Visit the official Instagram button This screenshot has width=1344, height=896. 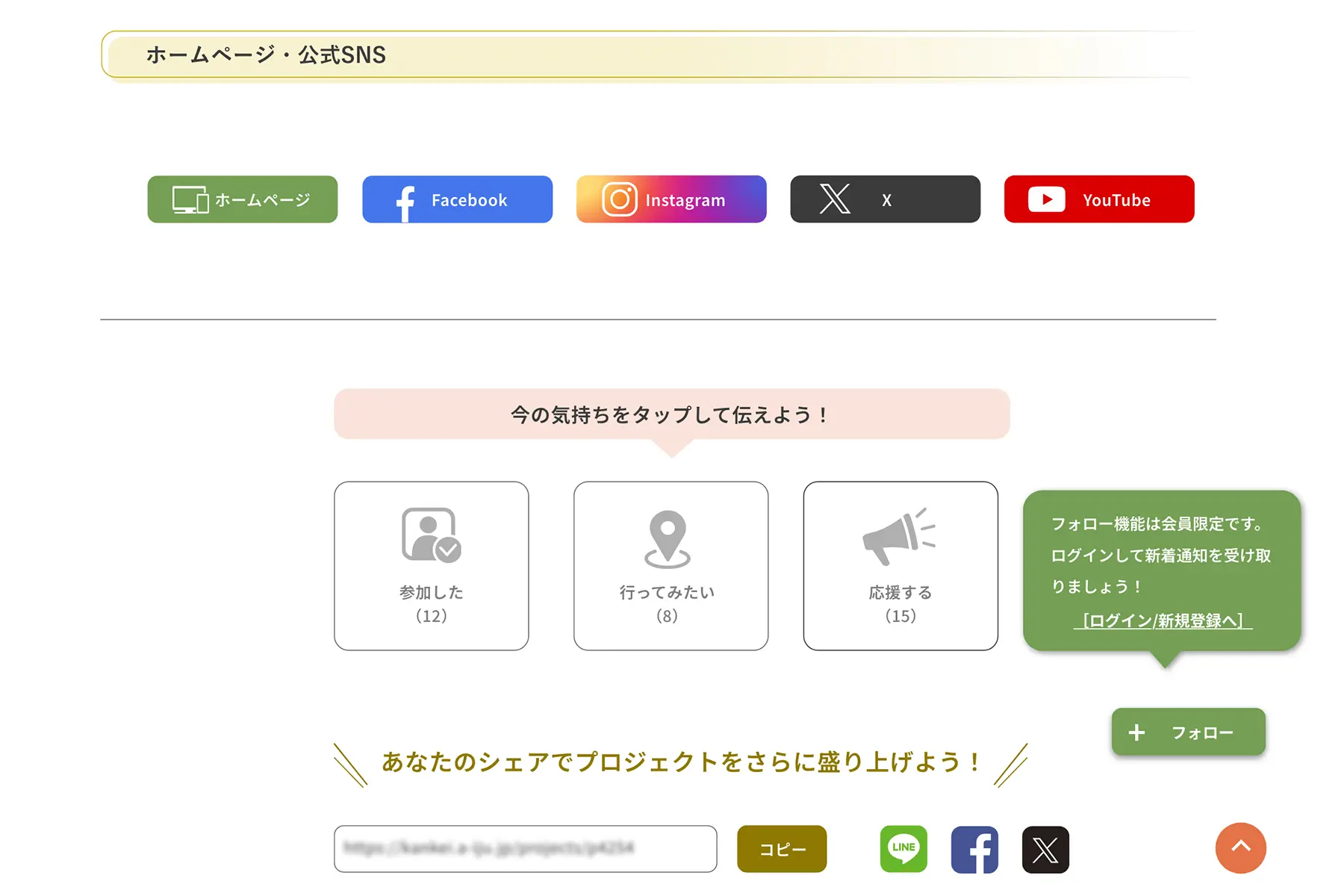point(671,199)
